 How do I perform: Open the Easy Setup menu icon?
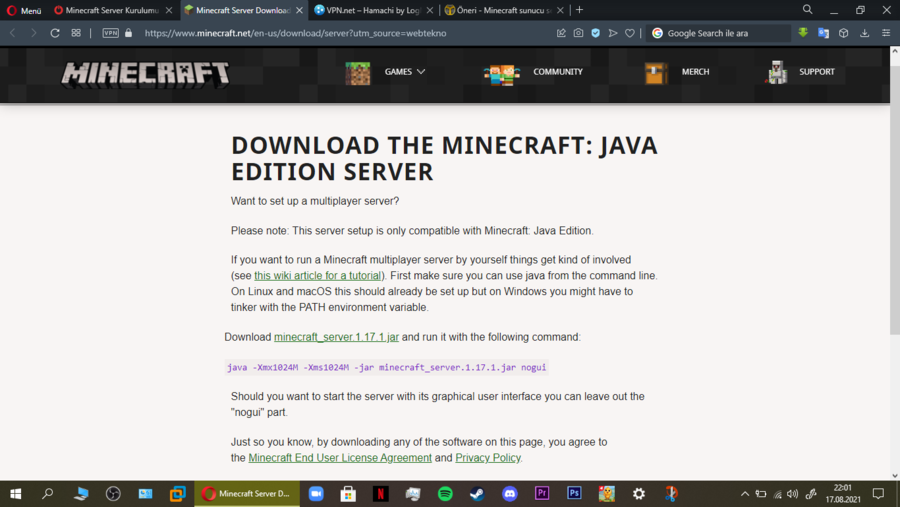coord(886,33)
